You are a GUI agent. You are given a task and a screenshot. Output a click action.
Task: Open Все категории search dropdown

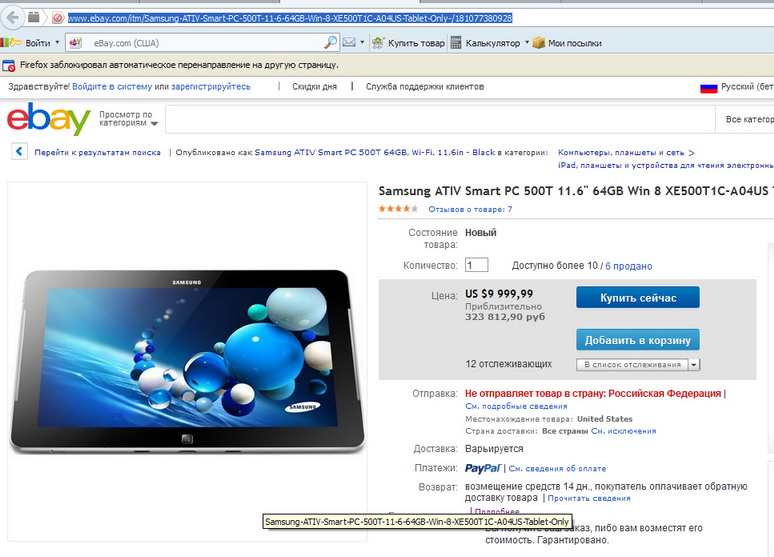click(745, 119)
